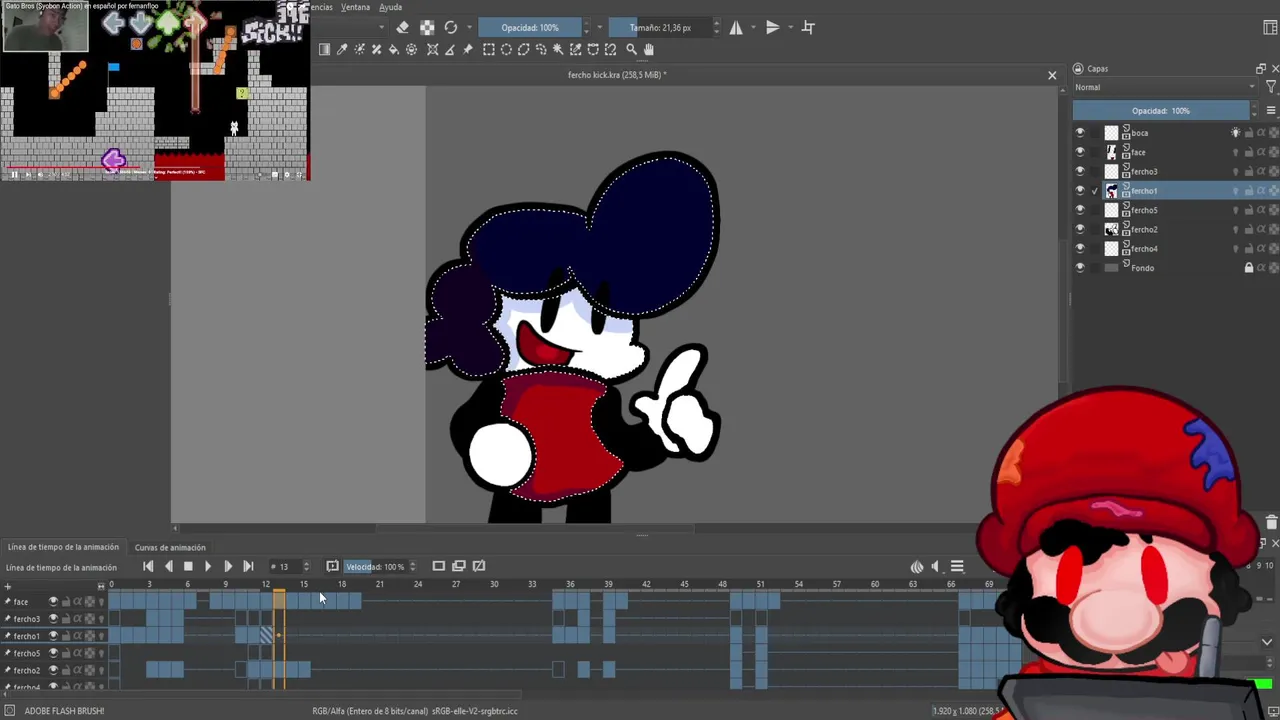Toggle vertical mirror tool
The height and width of the screenshot is (720, 1280).
tap(772, 28)
